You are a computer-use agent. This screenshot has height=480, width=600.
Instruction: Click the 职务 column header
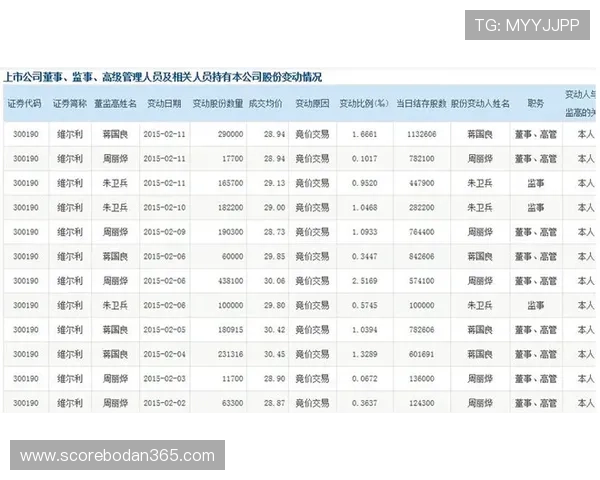[535, 103]
